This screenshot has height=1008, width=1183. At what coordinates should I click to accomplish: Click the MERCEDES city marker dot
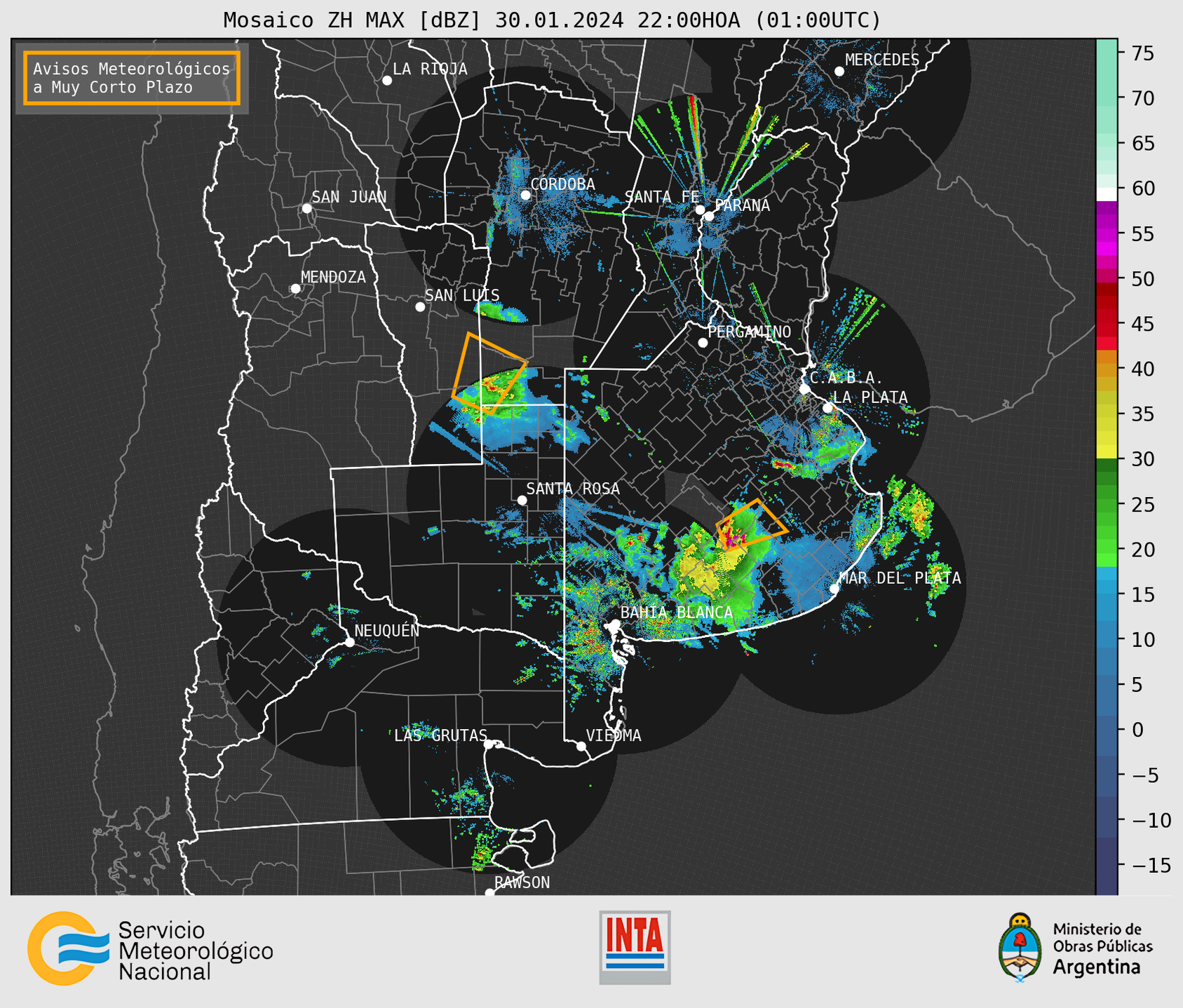pos(839,71)
